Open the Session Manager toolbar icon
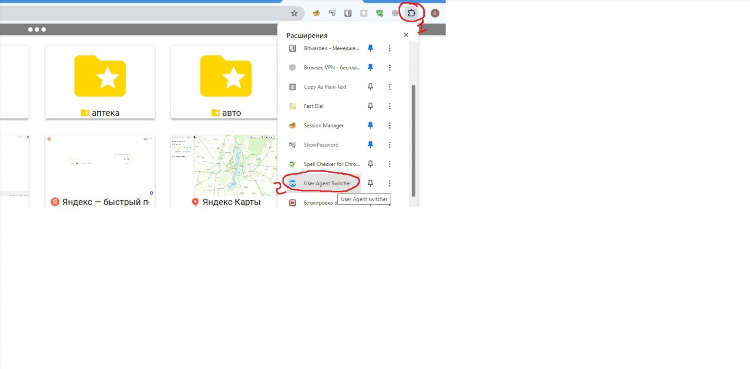 [316, 13]
